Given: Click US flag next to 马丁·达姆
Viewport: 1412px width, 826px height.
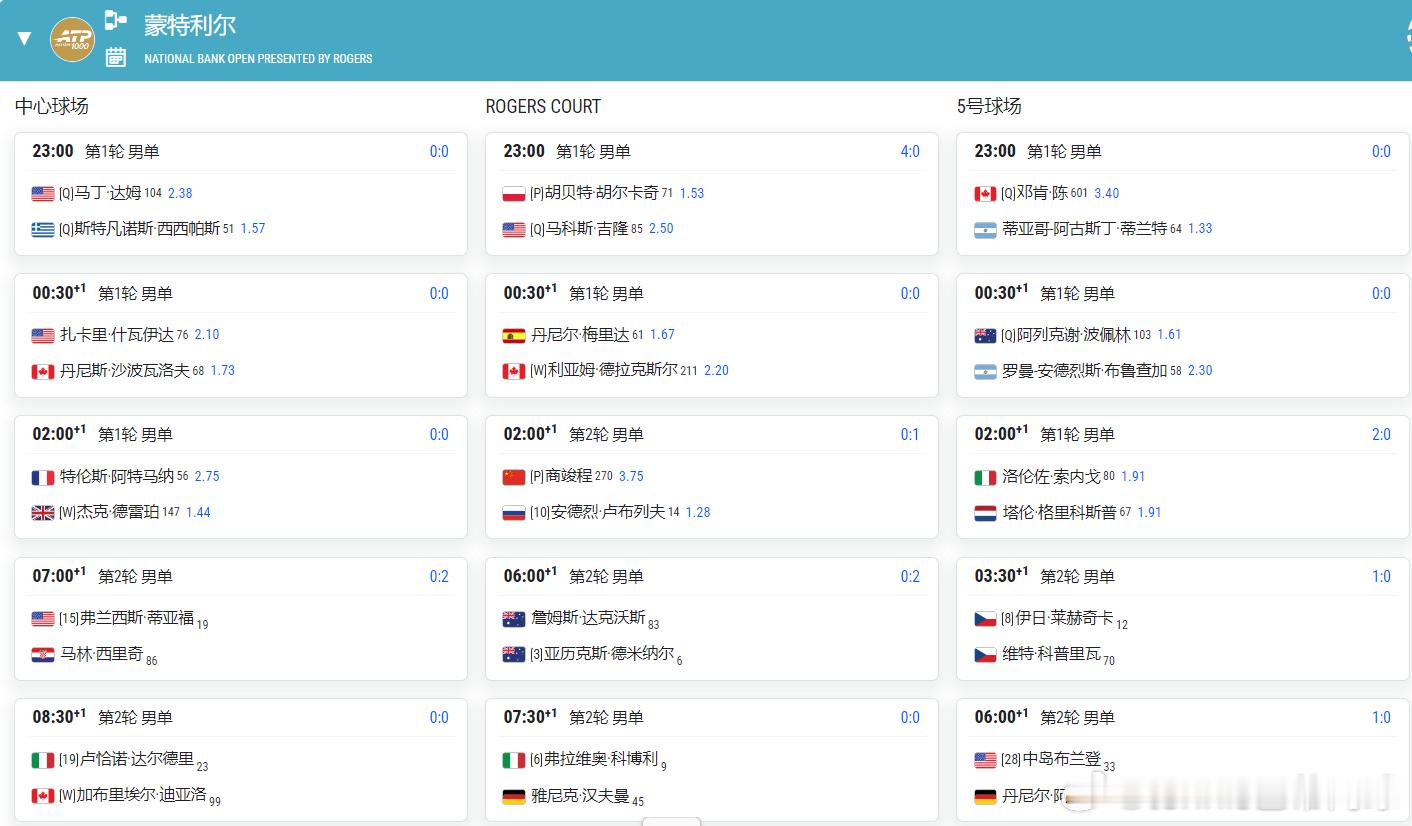Looking at the screenshot, I should tap(43, 194).
